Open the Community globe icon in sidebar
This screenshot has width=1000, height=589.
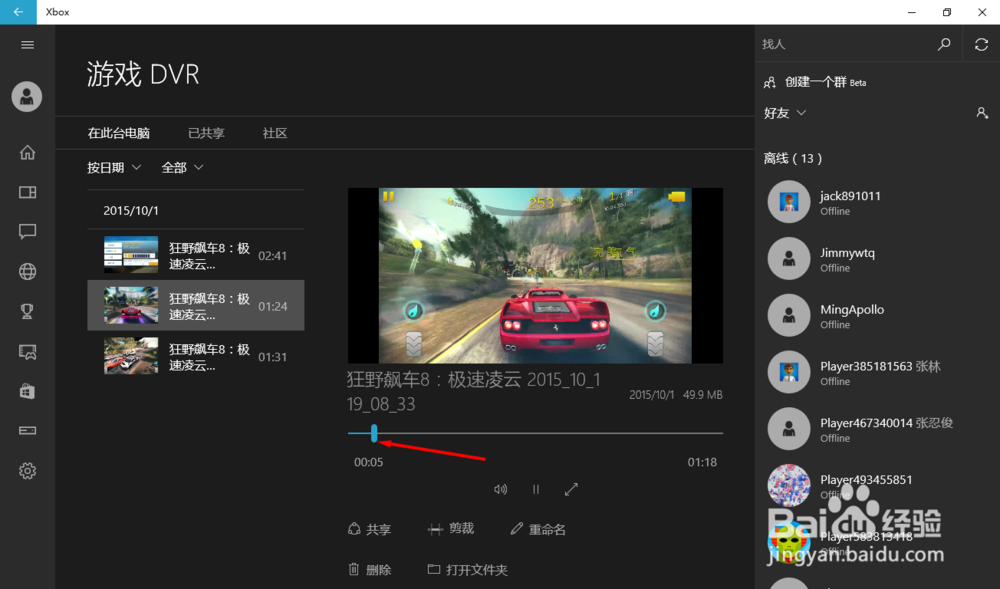pos(27,271)
